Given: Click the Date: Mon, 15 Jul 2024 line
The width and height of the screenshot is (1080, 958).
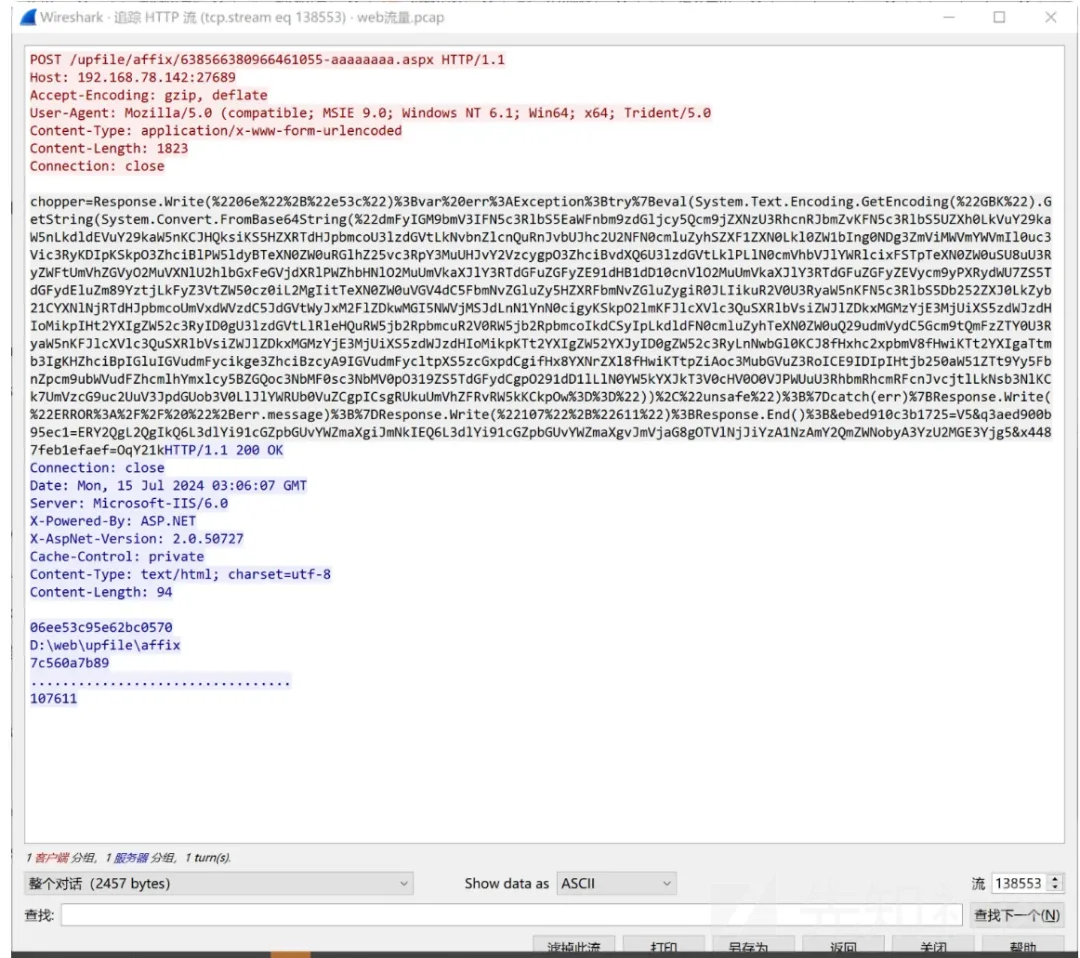Looking at the screenshot, I should (168, 486).
